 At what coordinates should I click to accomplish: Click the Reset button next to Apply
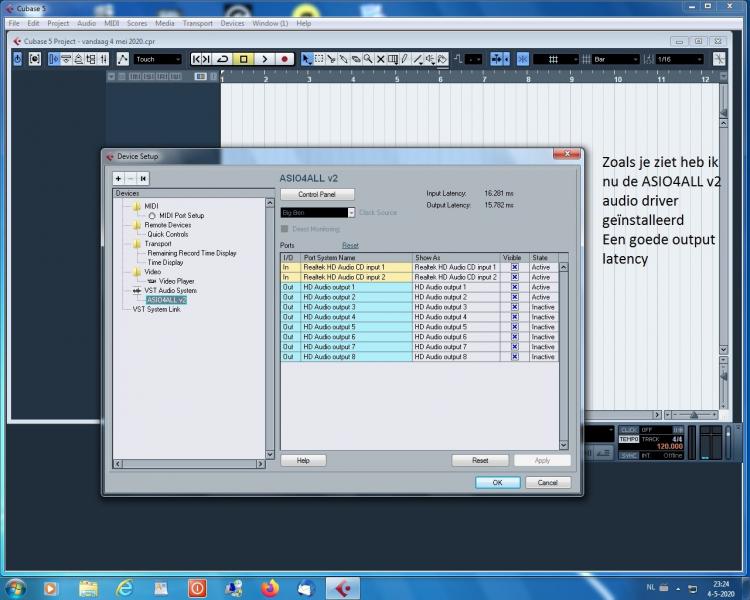(x=480, y=460)
